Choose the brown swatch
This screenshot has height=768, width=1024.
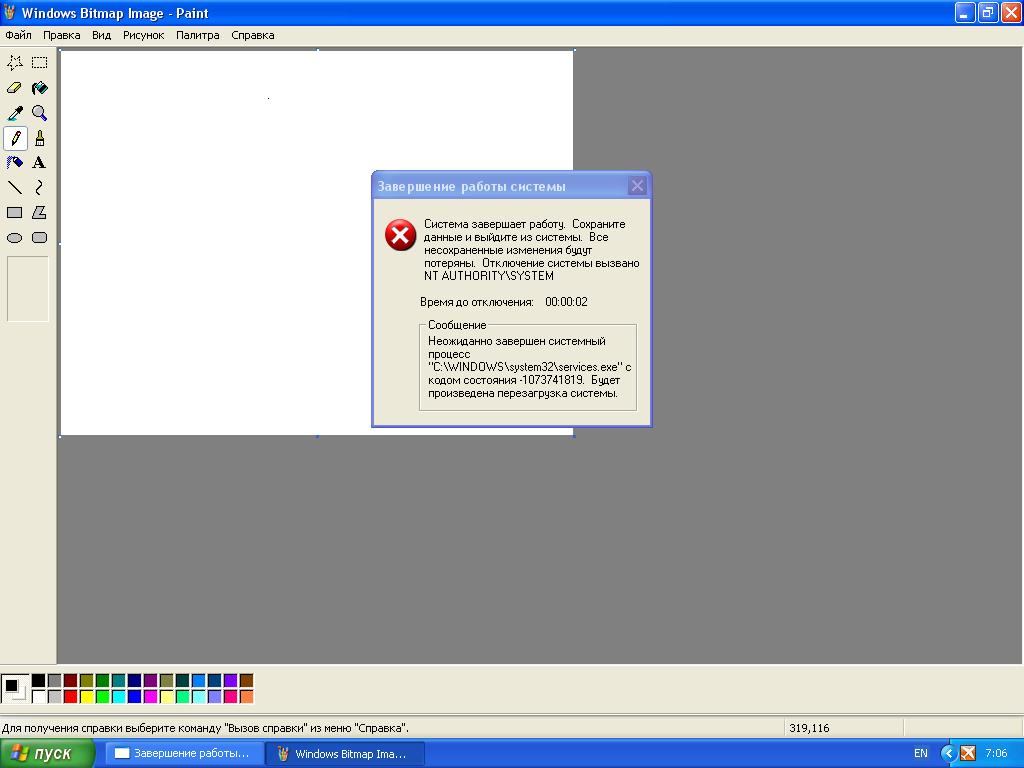coord(247,681)
